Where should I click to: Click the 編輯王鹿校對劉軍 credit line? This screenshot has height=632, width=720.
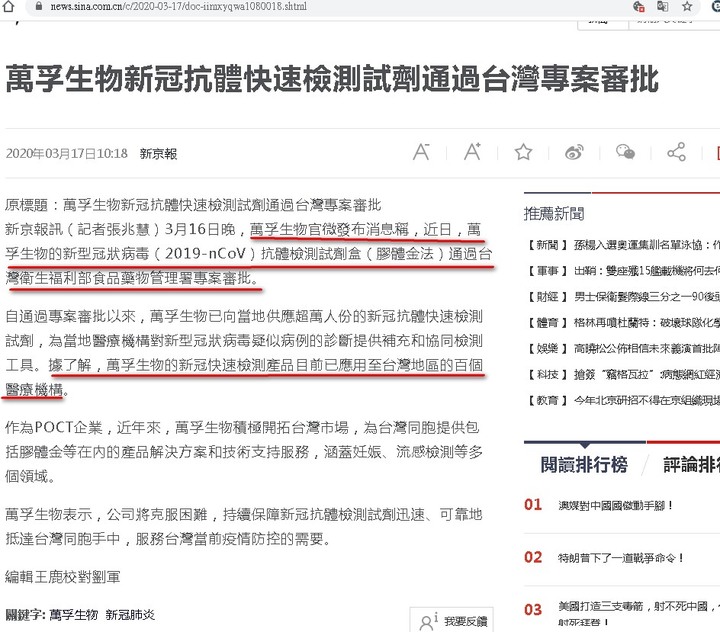tap(62, 577)
